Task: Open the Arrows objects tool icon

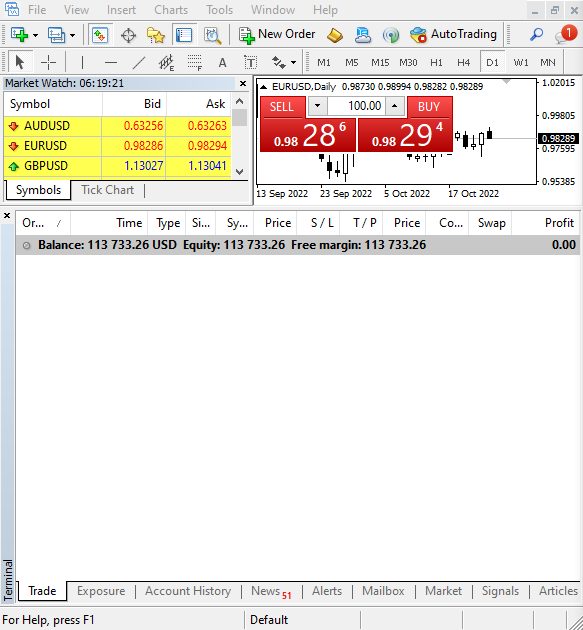Action: coord(278,62)
